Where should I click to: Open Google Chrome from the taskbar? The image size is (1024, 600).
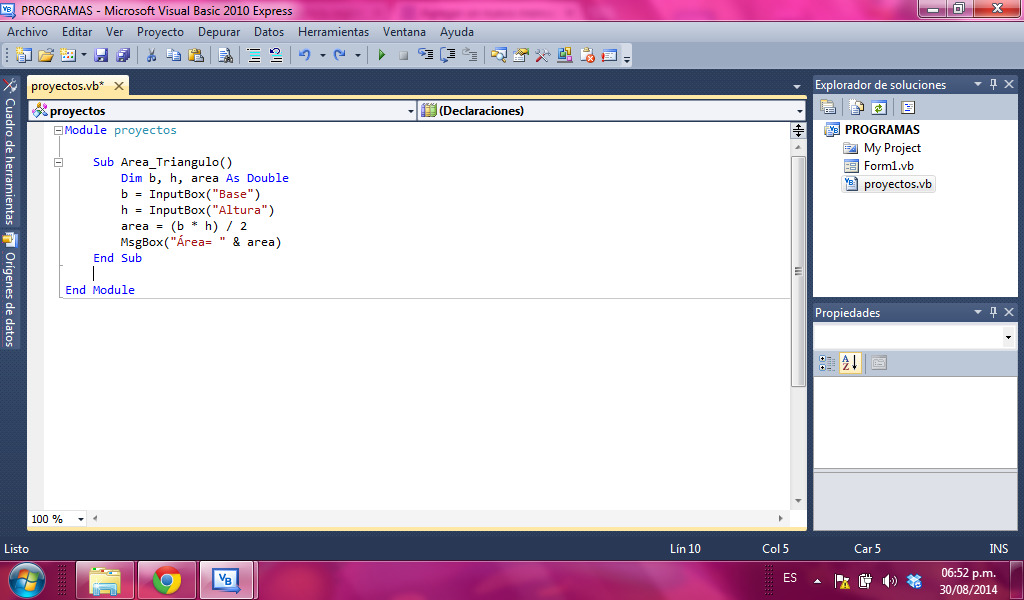[167, 580]
